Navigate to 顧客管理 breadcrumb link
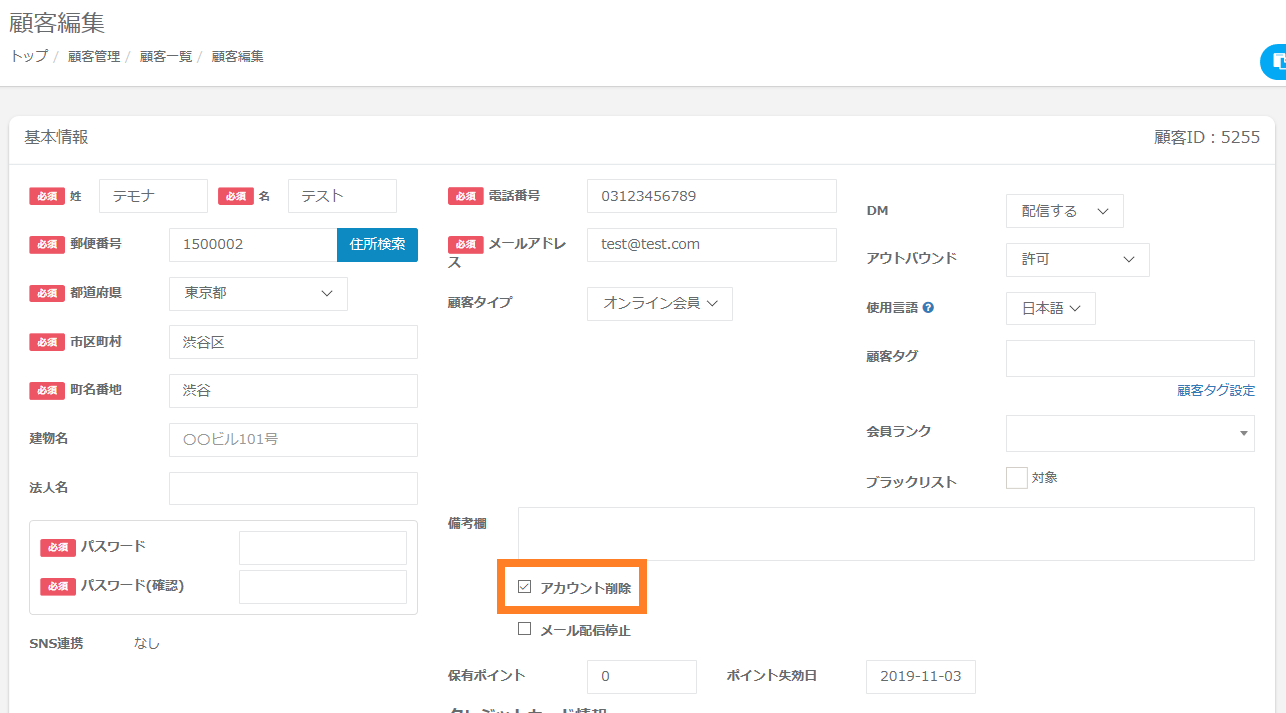Screen dimensions: 1286x713 (94, 57)
